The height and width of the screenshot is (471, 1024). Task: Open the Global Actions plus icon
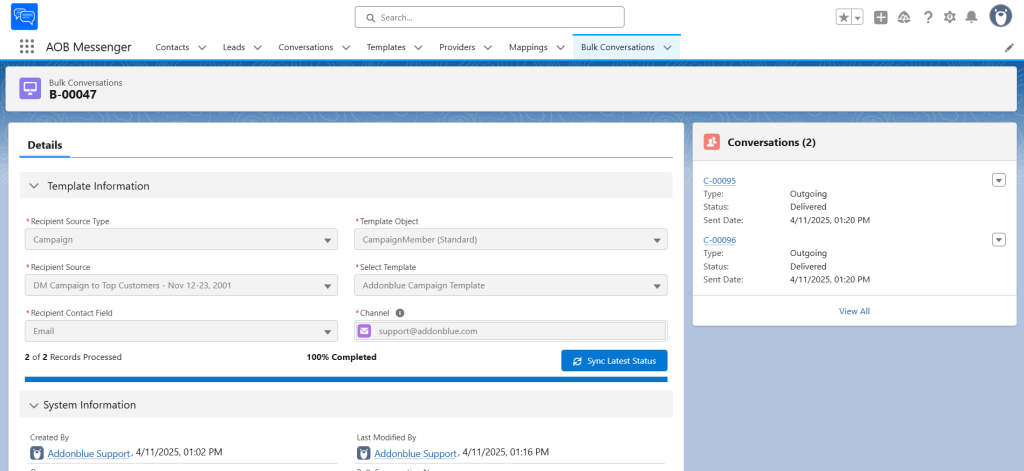click(x=880, y=17)
